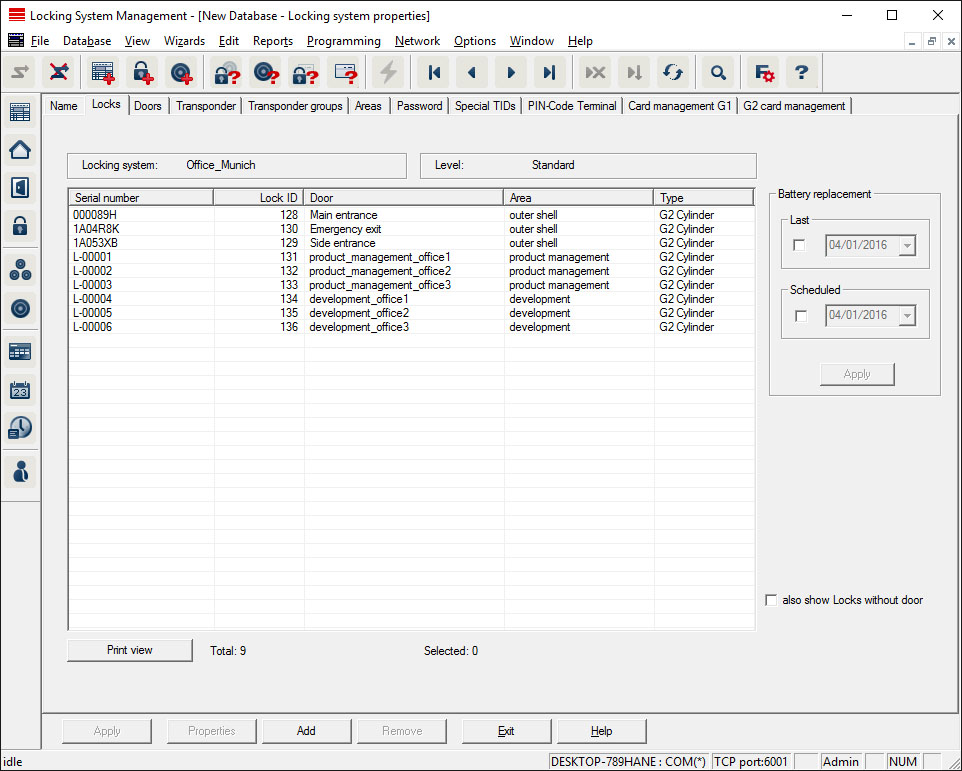The width and height of the screenshot is (962, 771).
Task: Click the search magnifier toolbar icon
Action: pos(717,72)
